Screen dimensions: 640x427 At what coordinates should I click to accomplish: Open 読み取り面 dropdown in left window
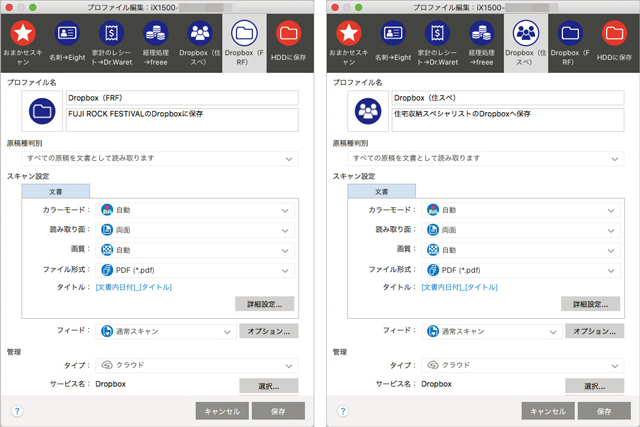pos(195,230)
